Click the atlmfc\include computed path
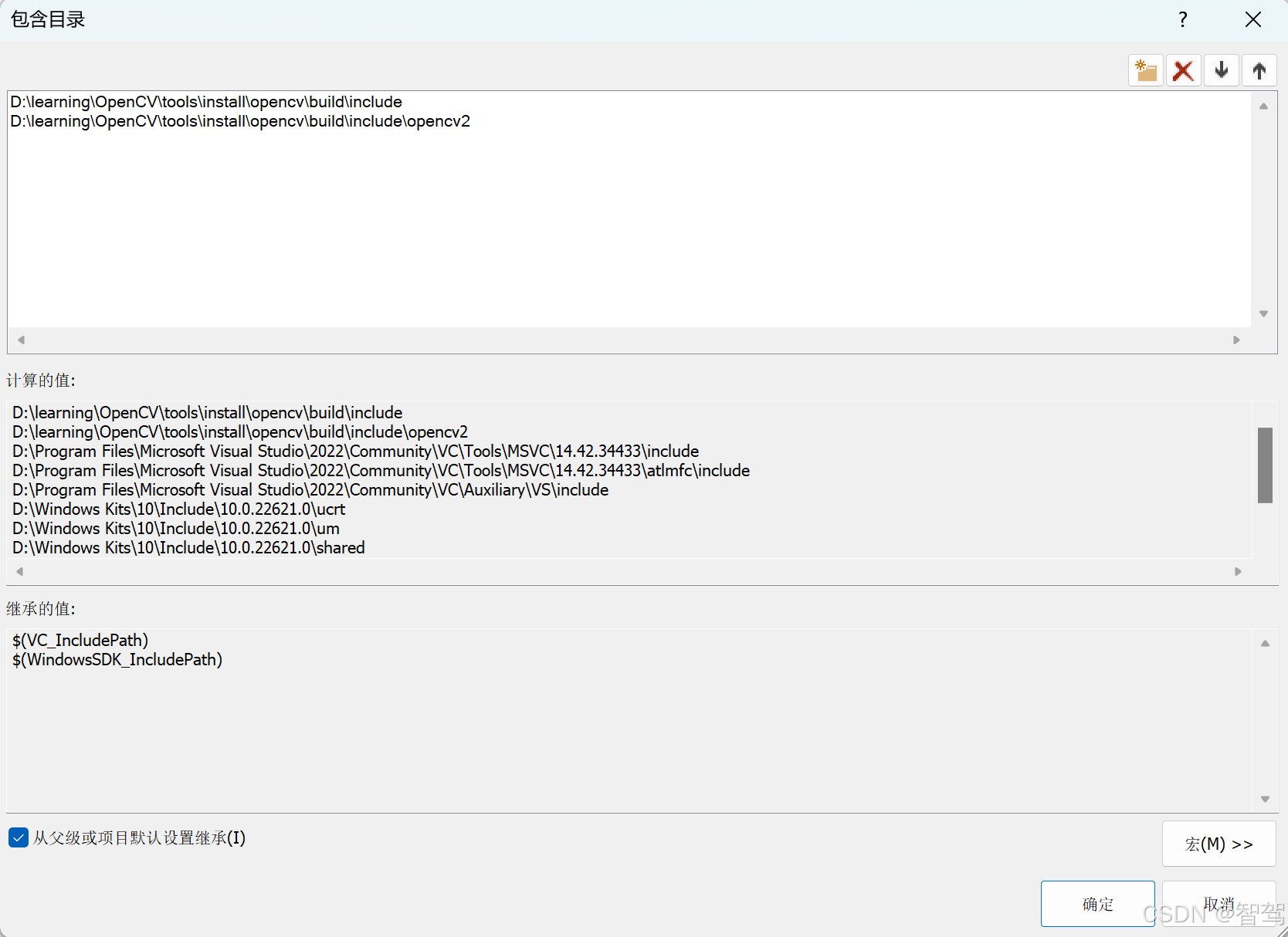 click(381, 471)
